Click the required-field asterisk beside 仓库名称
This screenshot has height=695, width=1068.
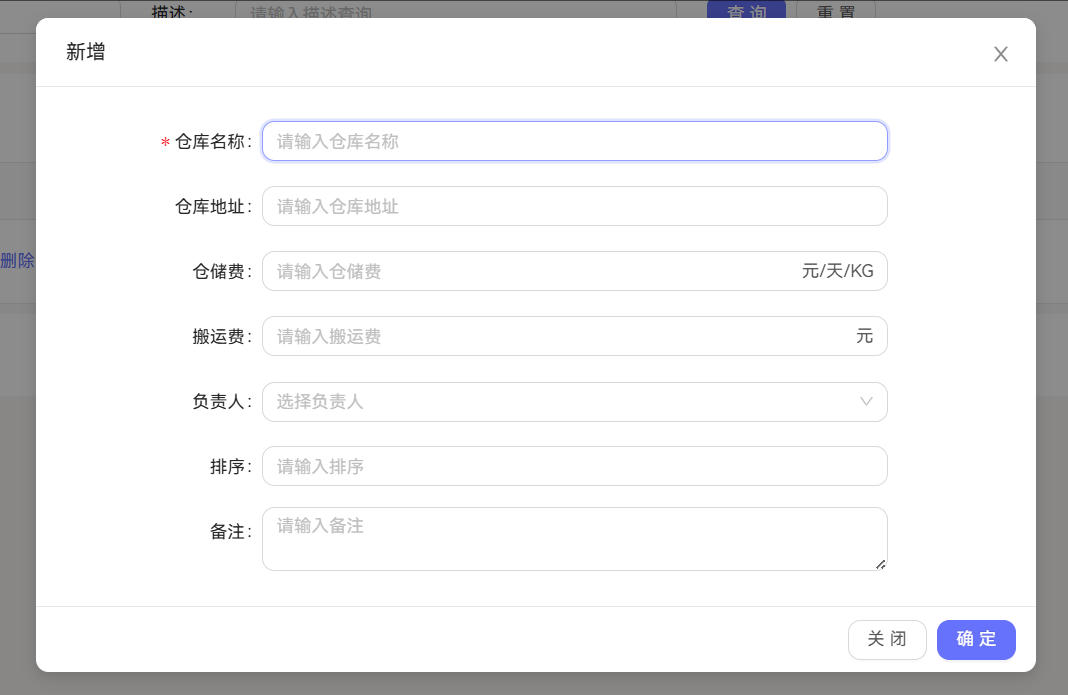163,142
